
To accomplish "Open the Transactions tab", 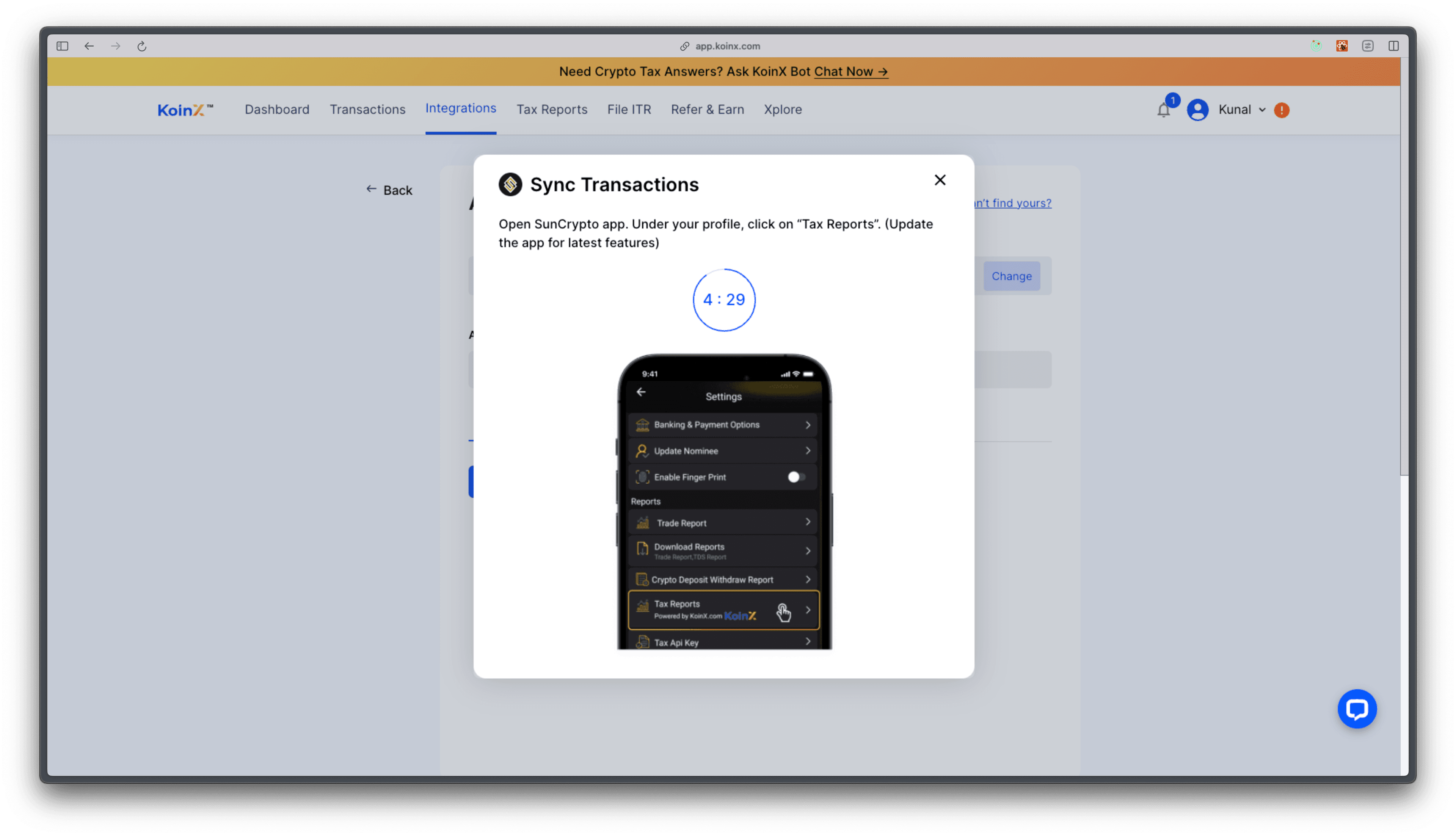I will click(367, 110).
